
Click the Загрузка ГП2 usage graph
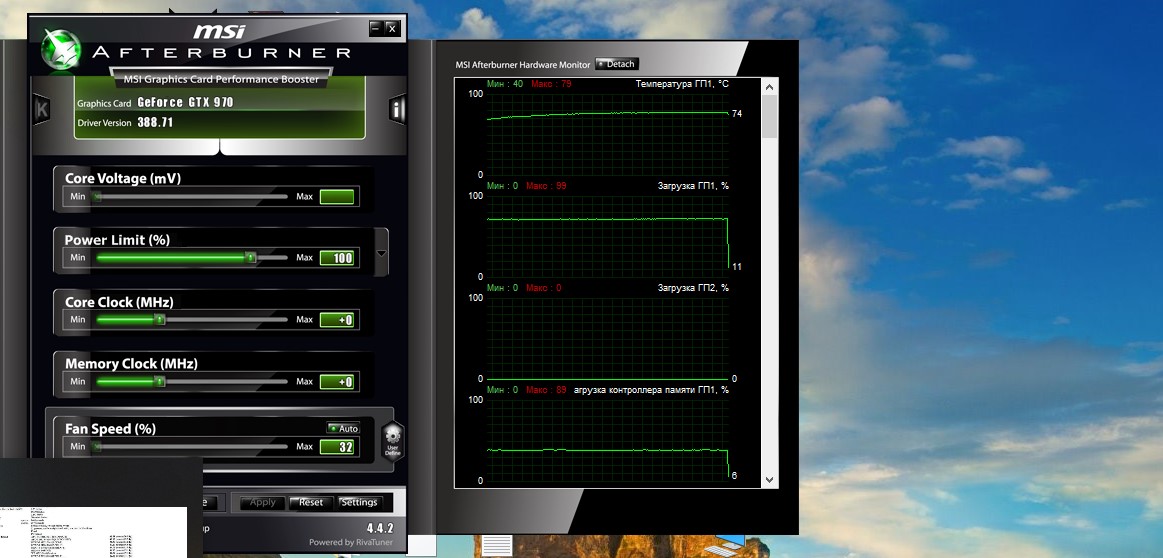pyautogui.click(x=607, y=338)
